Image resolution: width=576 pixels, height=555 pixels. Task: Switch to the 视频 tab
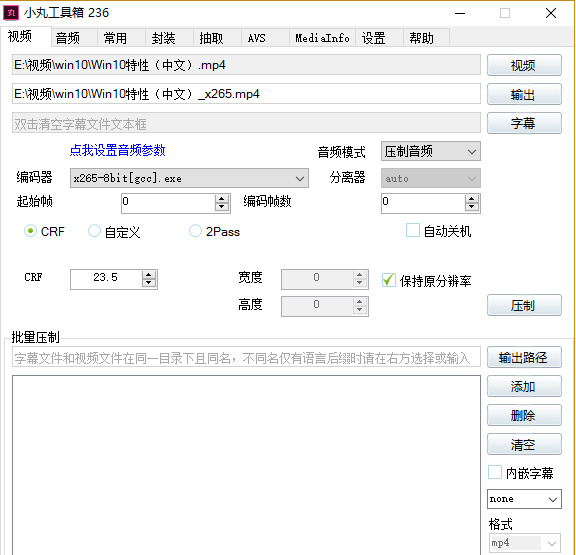coord(25,36)
